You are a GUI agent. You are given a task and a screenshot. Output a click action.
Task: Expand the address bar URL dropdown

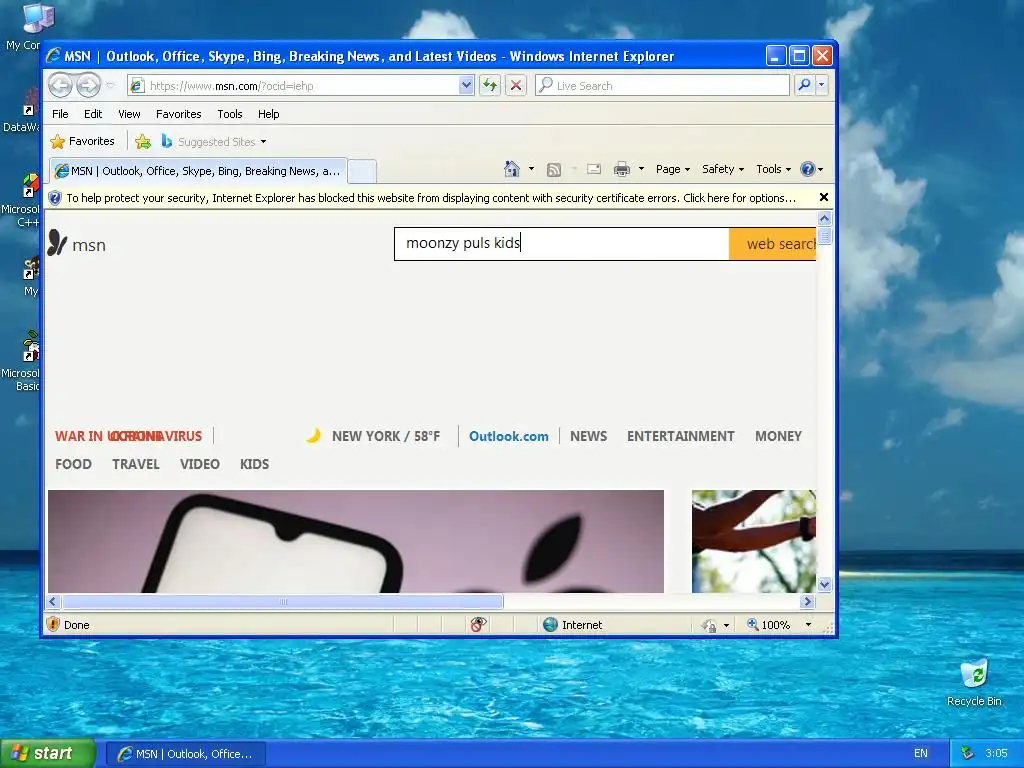(x=466, y=86)
